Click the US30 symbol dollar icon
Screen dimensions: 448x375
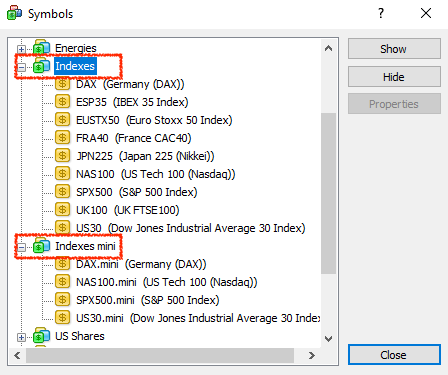62,228
